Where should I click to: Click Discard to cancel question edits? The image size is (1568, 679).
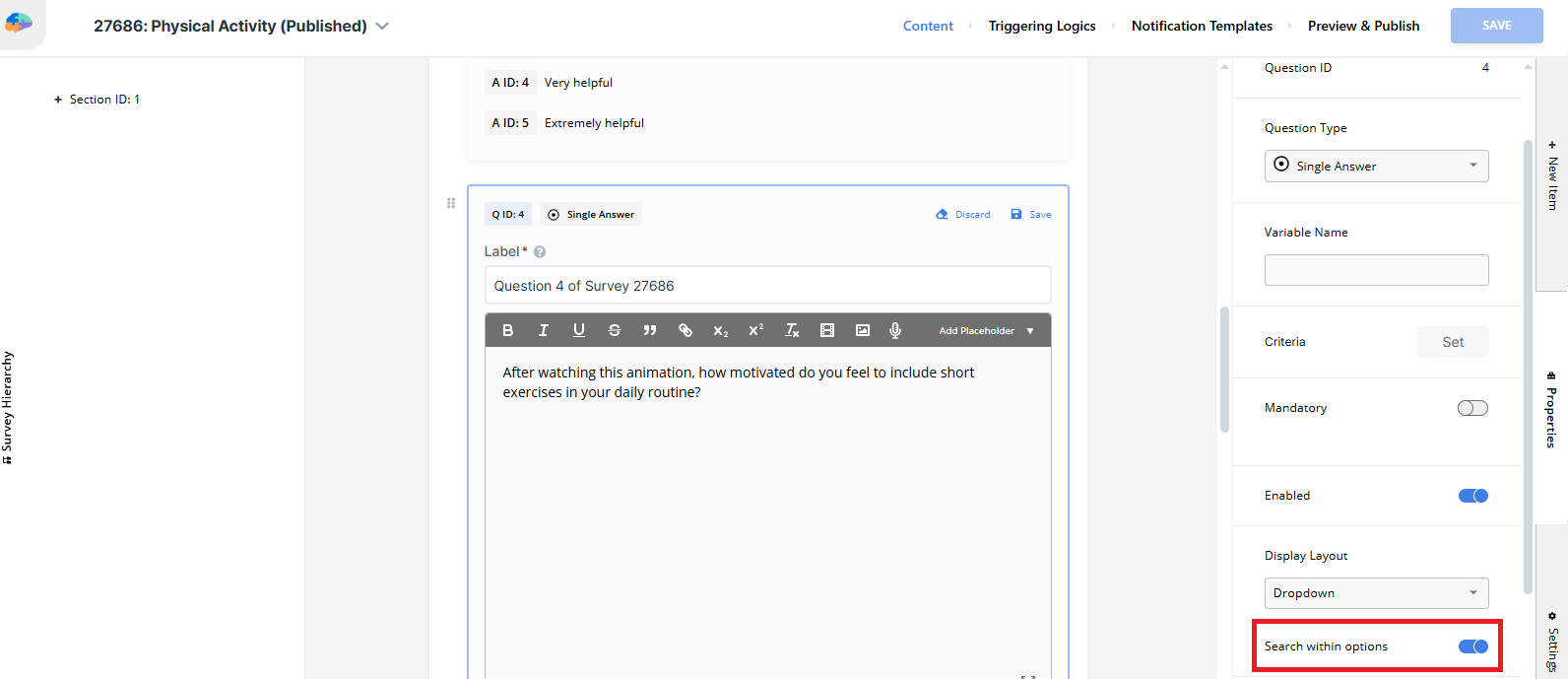point(963,215)
